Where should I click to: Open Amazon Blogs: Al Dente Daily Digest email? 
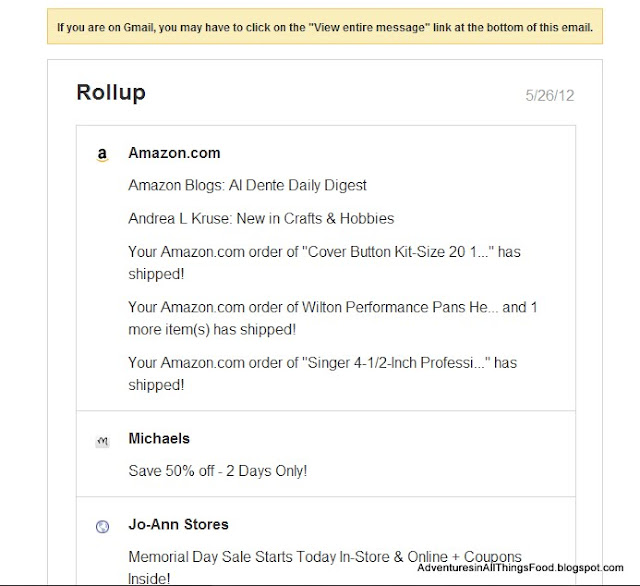tap(247, 185)
